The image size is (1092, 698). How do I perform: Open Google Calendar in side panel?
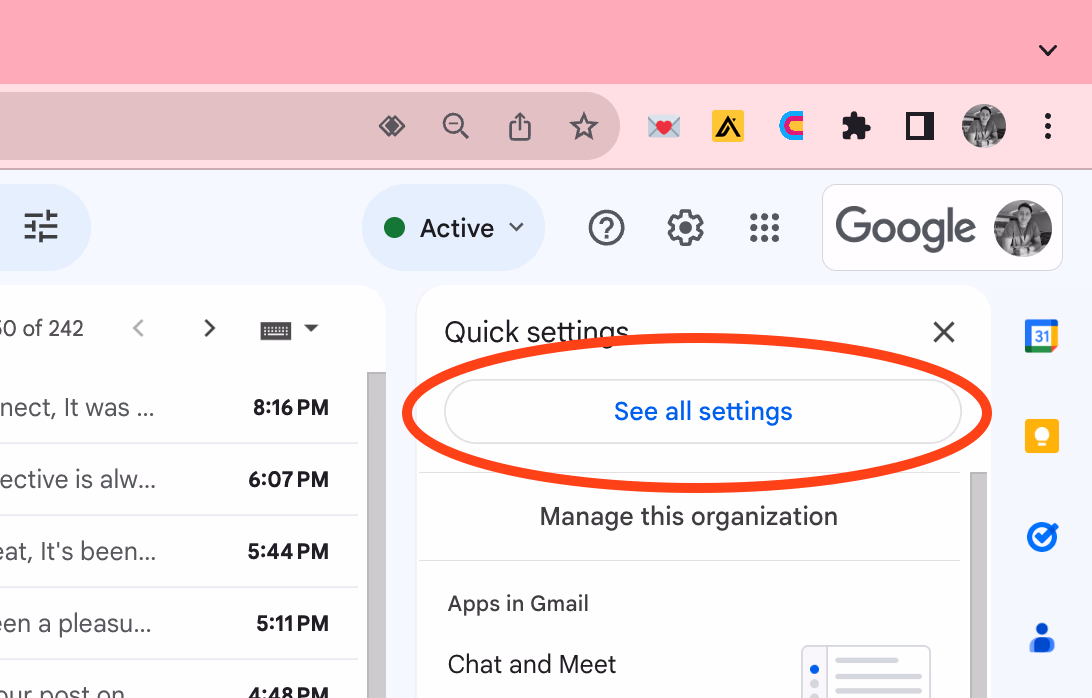1042,336
